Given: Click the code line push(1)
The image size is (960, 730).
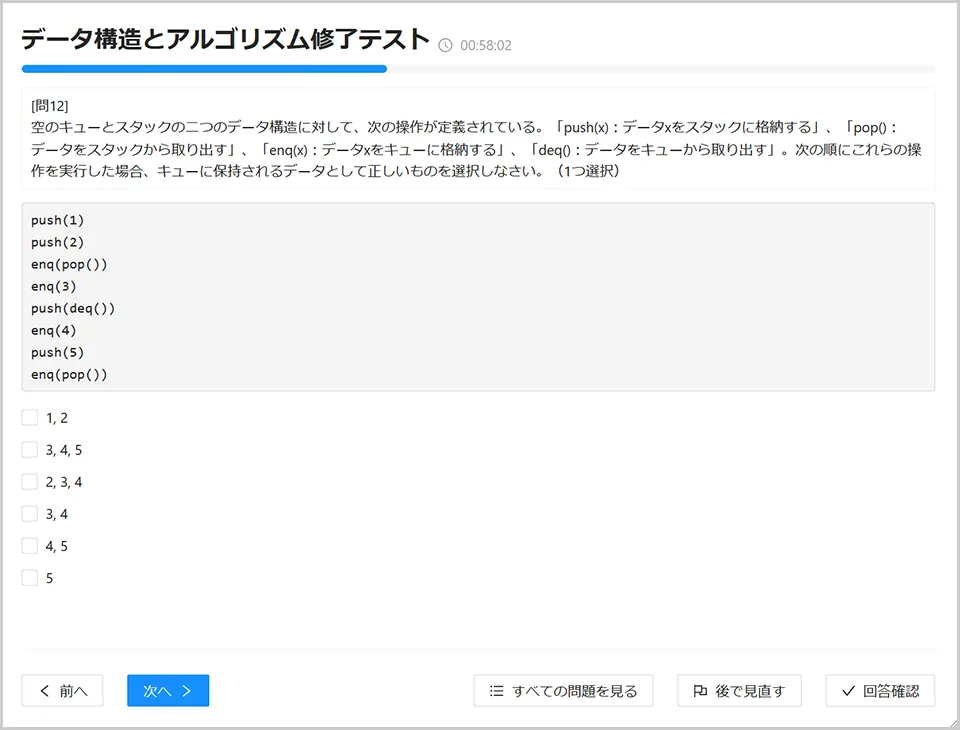Looking at the screenshot, I should (58, 220).
